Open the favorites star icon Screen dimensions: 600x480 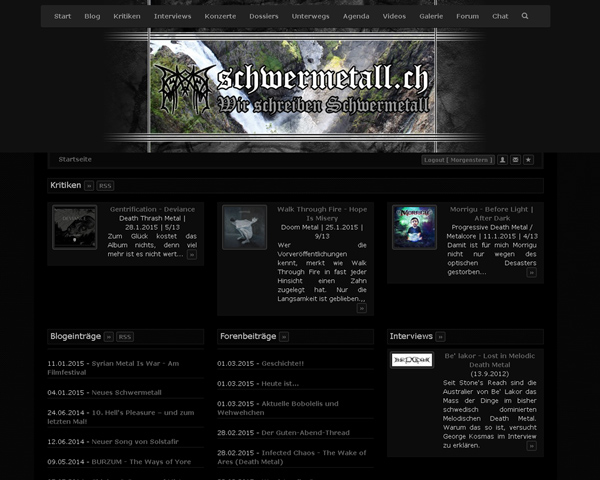pos(528,160)
